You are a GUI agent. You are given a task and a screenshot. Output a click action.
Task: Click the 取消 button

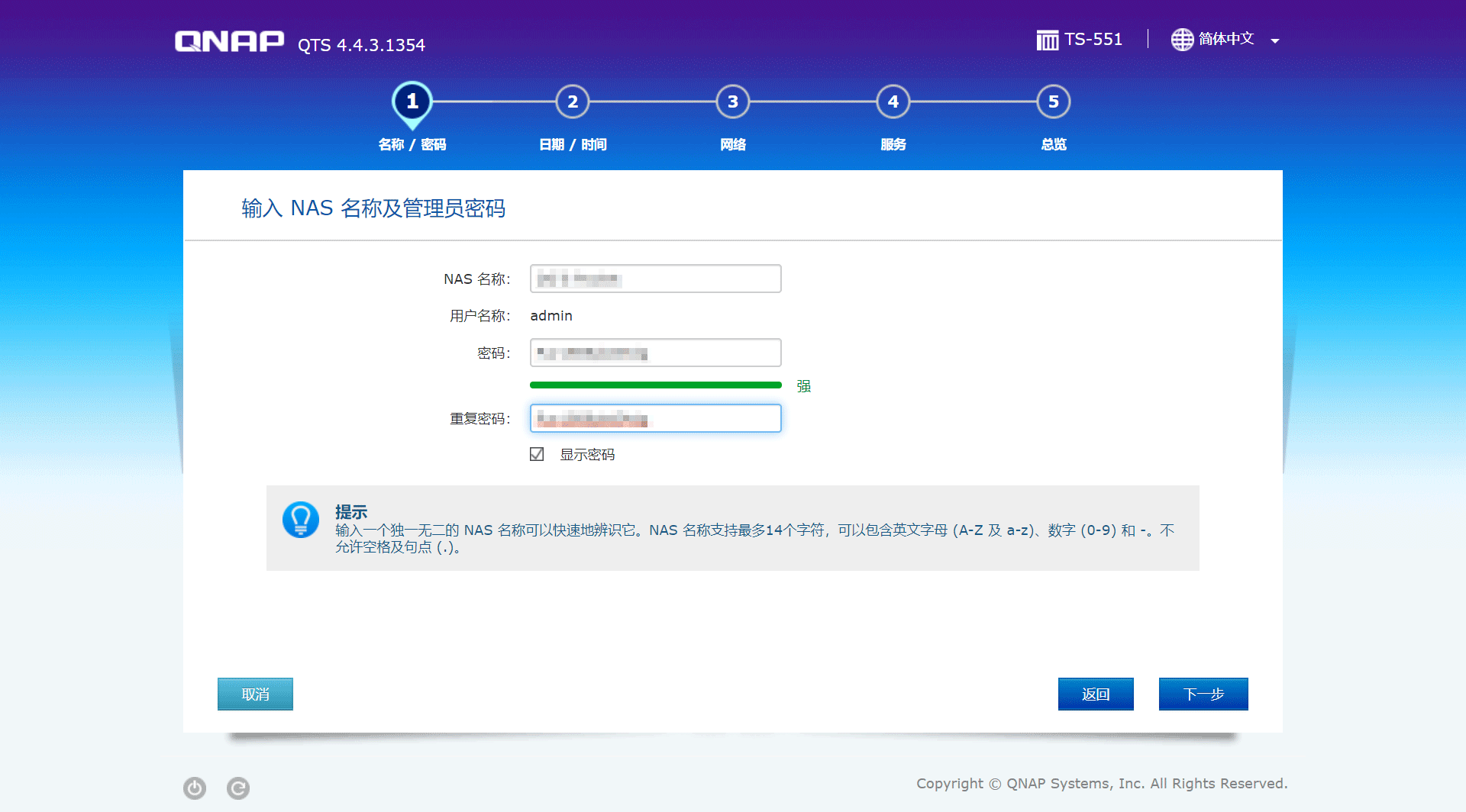pyautogui.click(x=255, y=694)
